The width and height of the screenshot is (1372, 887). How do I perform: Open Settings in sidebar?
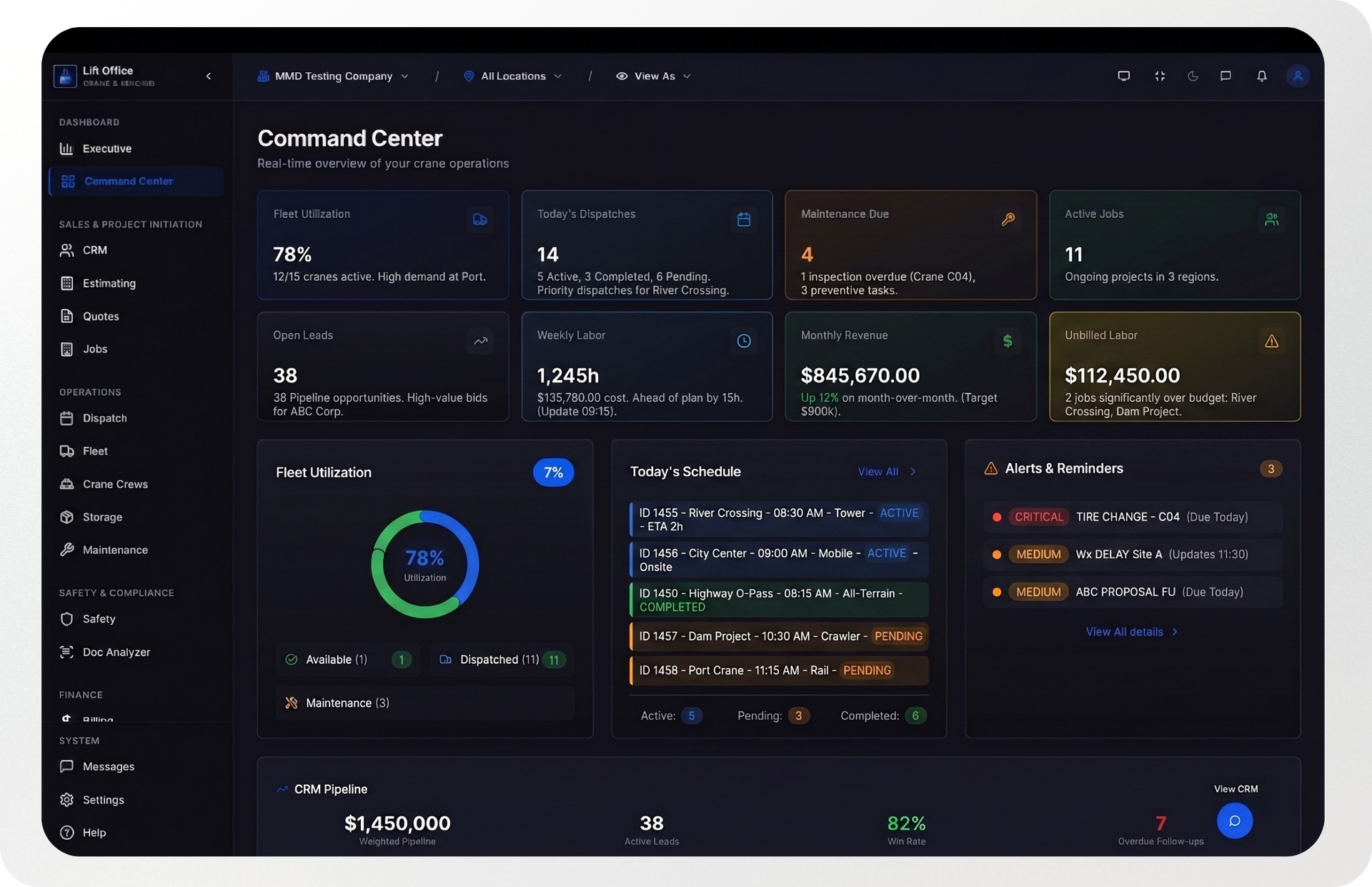(136, 800)
